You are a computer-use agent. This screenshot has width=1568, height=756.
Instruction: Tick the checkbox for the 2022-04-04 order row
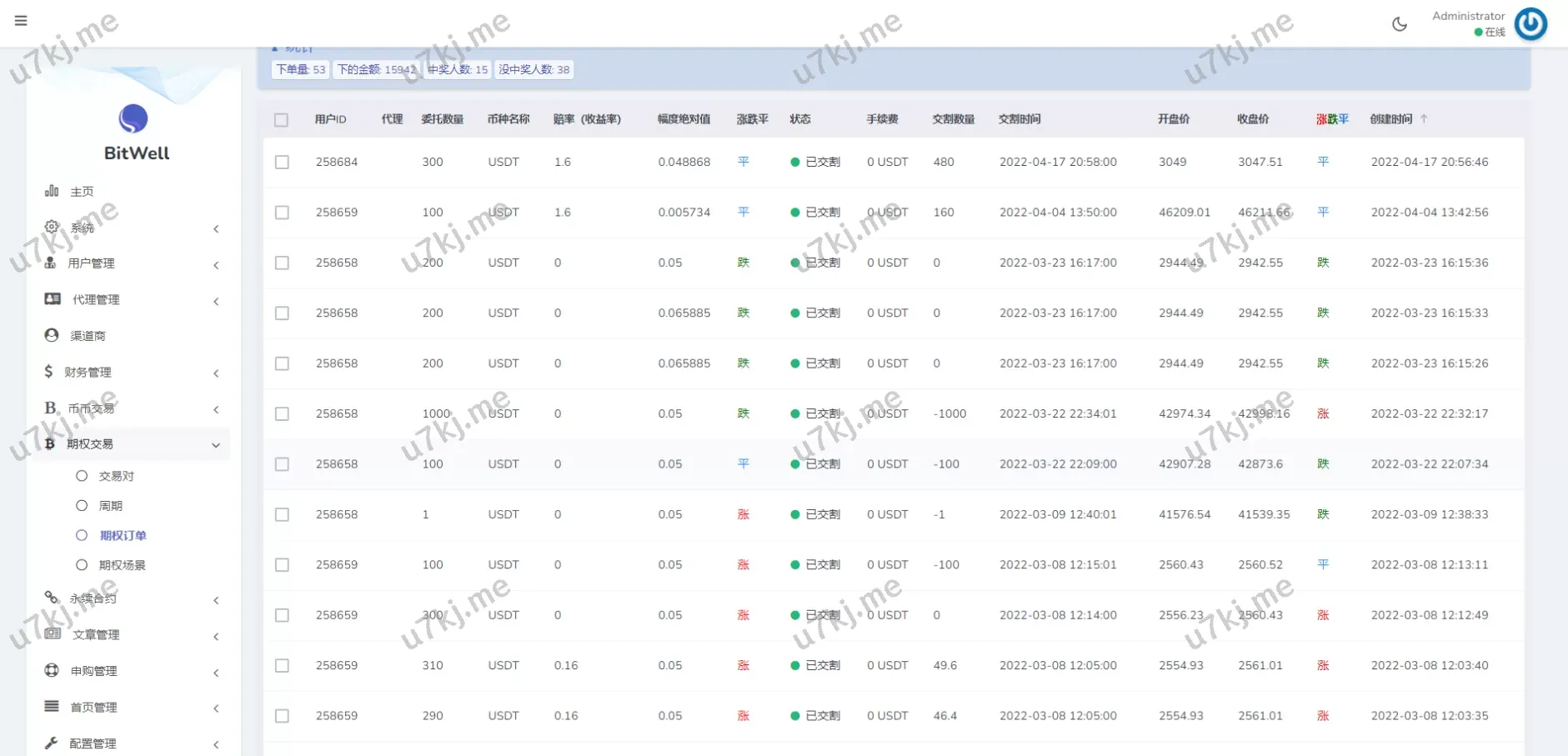point(283,213)
